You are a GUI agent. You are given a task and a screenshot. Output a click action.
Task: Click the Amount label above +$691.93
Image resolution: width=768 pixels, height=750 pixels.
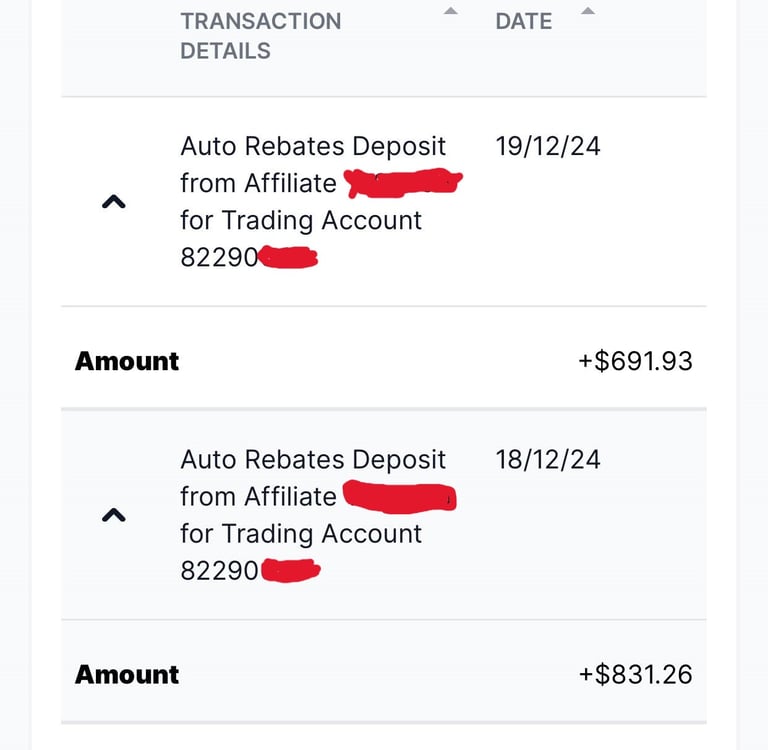(x=127, y=361)
